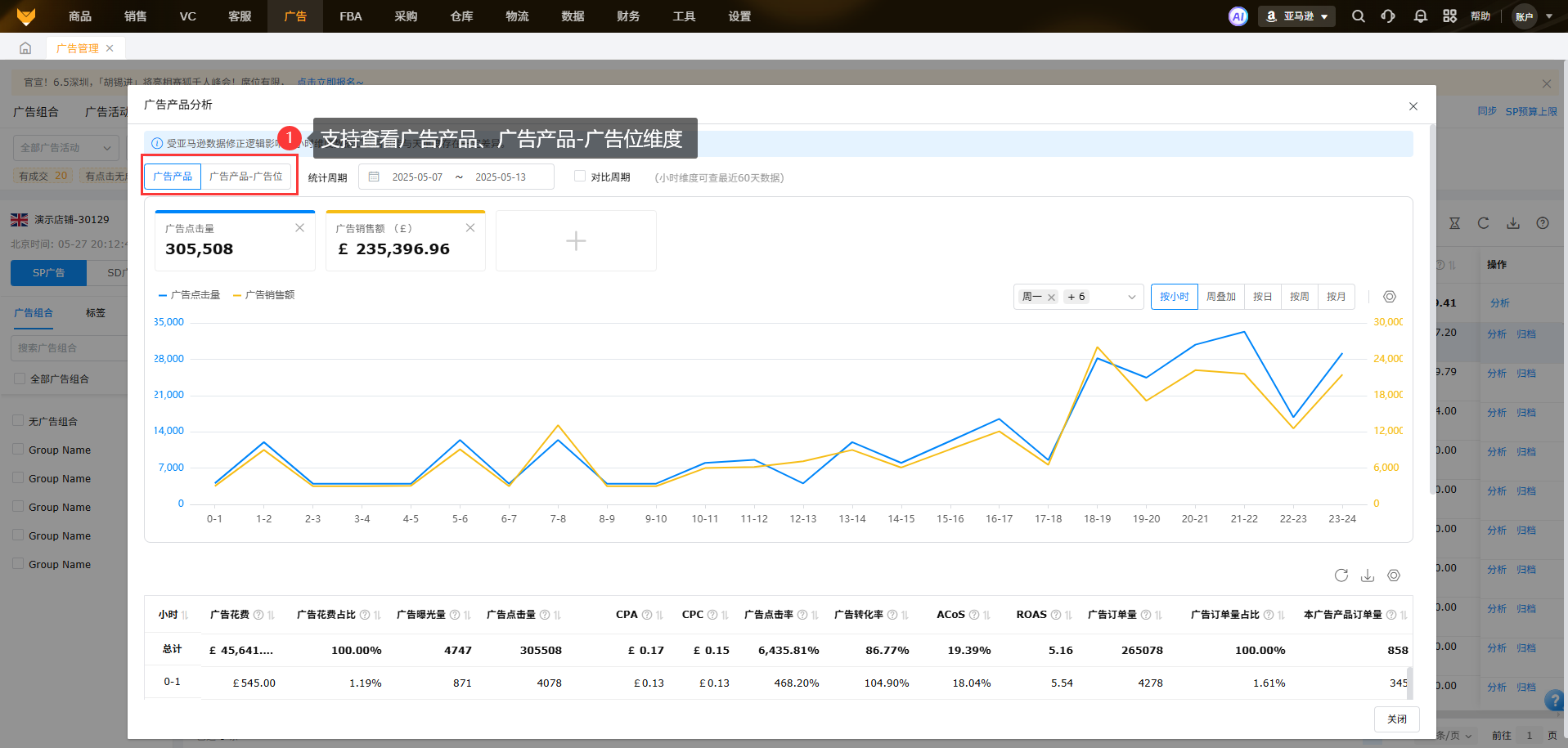Open table column settings gear icon
The width and height of the screenshot is (1568, 748).
1394,576
